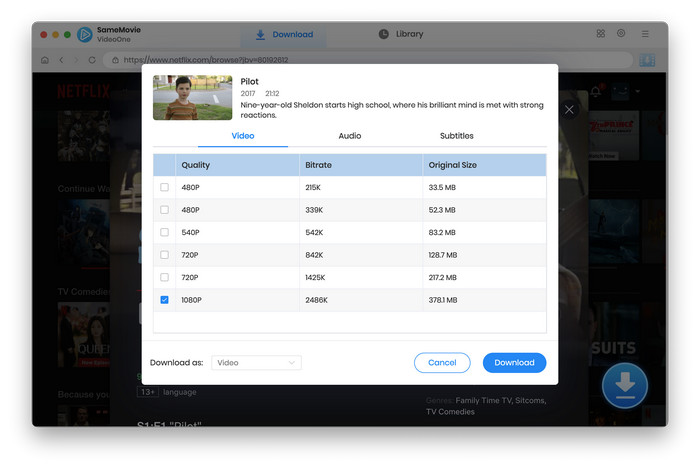
Task: Go to browser home icon
Action: 45,60
